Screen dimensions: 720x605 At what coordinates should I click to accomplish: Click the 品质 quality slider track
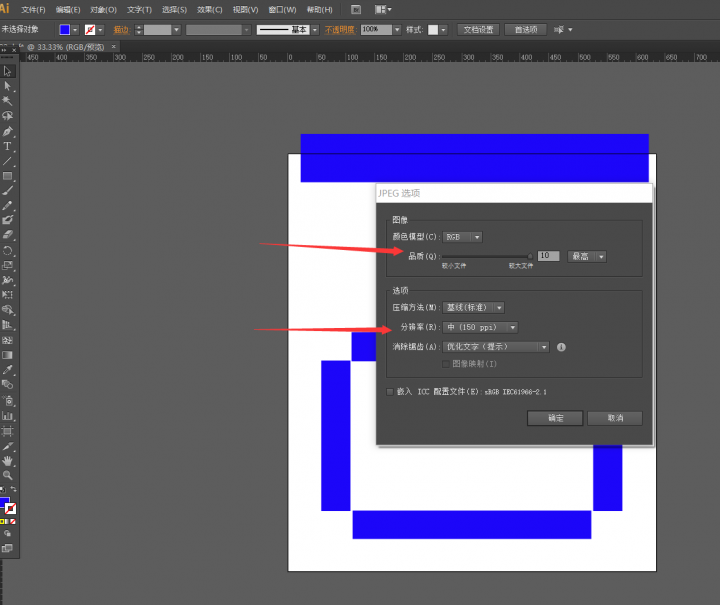click(487, 257)
